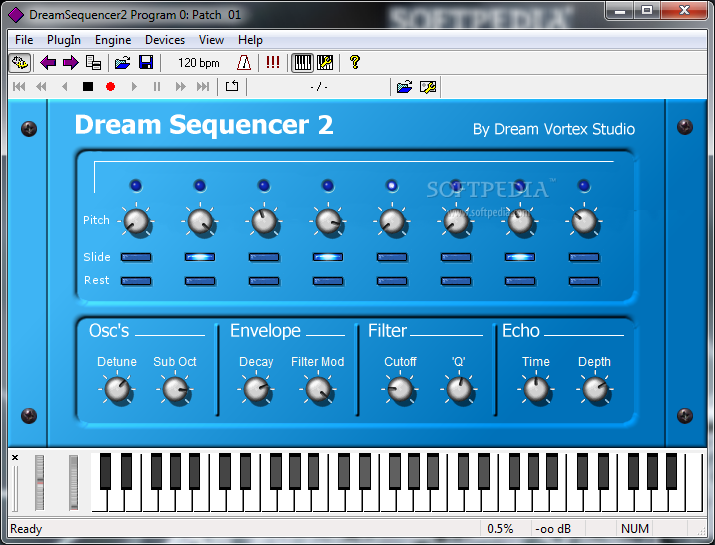The width and height of the screenshot is (715, 545).
Task: Click the yellow help question mark icon
Action: 355,62
